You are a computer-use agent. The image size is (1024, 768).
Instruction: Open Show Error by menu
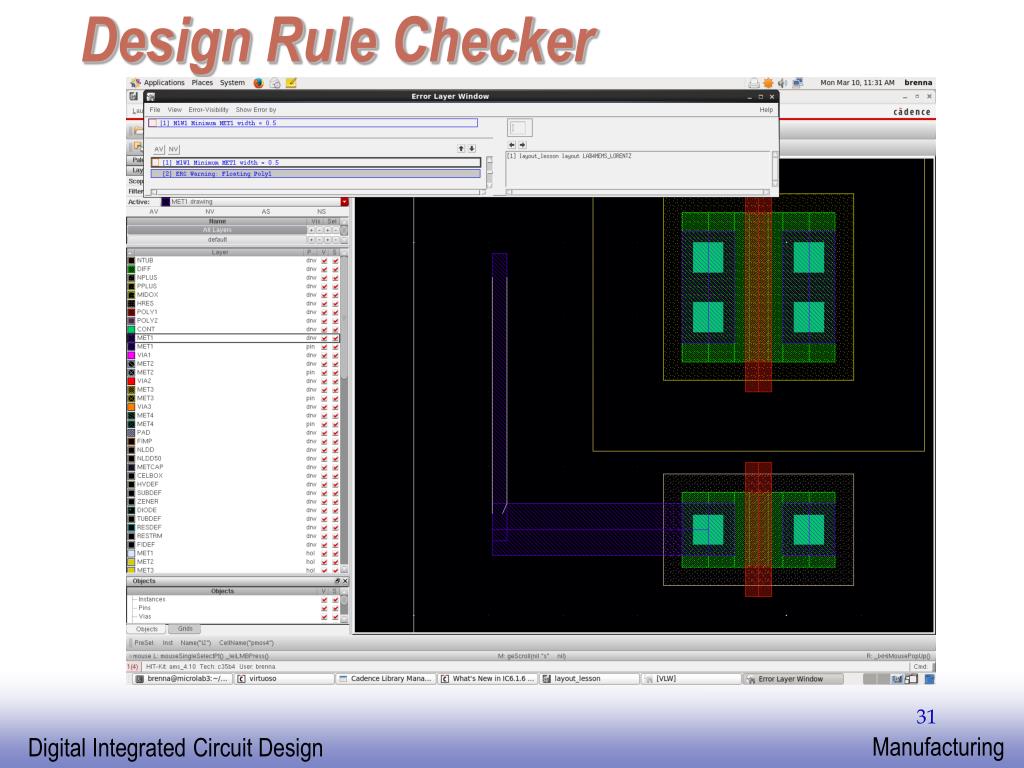click(255, 110)
